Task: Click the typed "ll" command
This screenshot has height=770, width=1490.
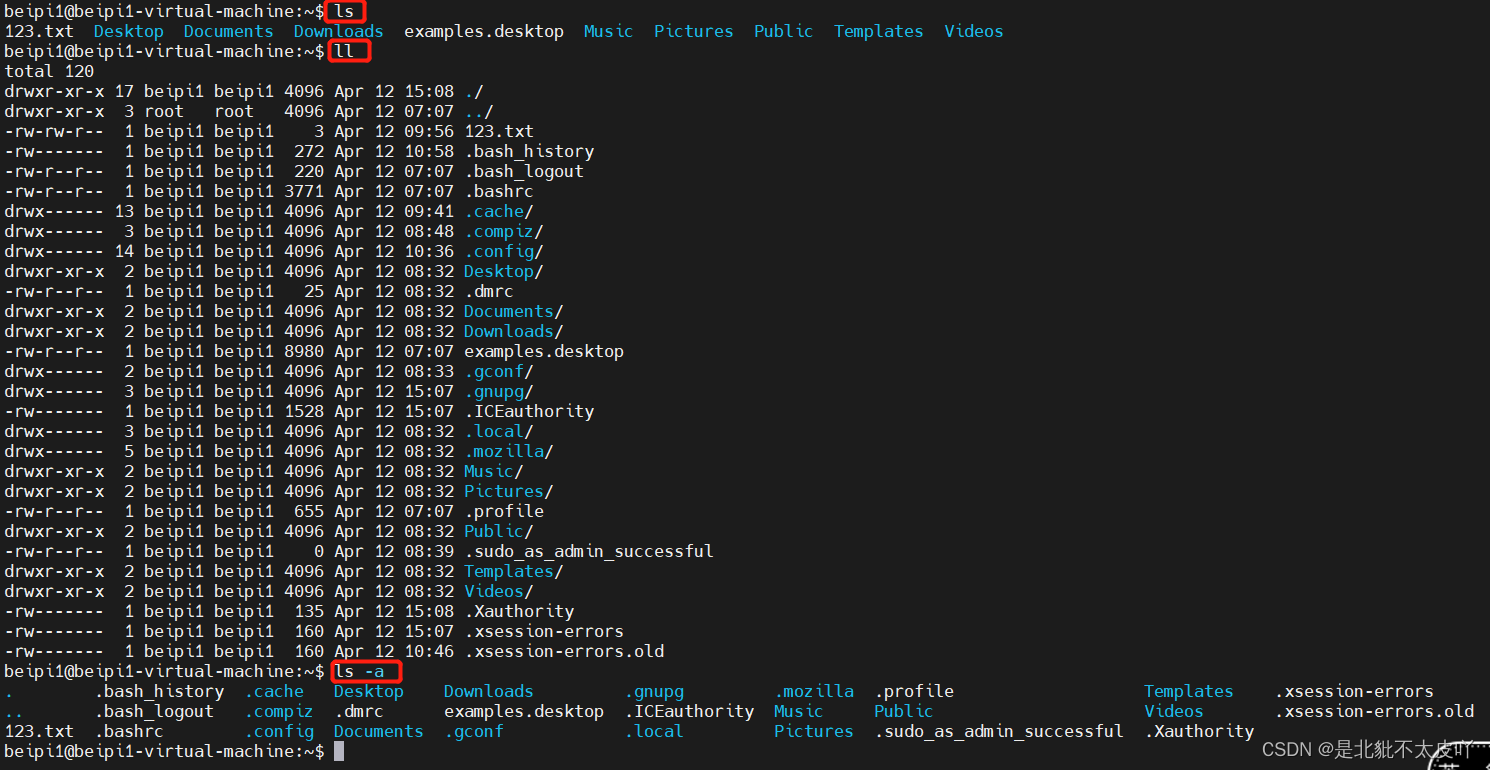Action: pos(344,51)
